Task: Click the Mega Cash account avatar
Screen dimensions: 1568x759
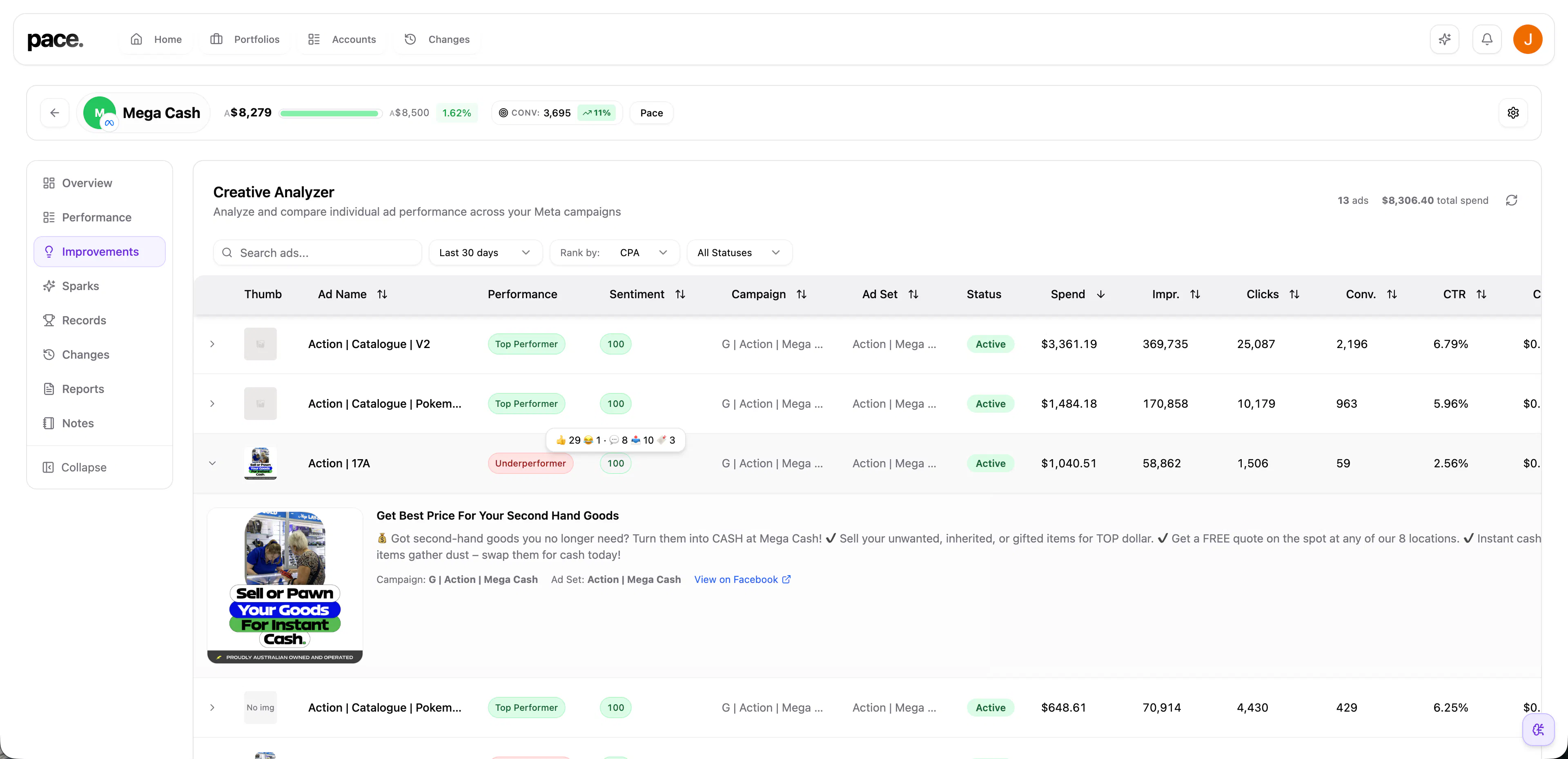Action: (100, 113)
